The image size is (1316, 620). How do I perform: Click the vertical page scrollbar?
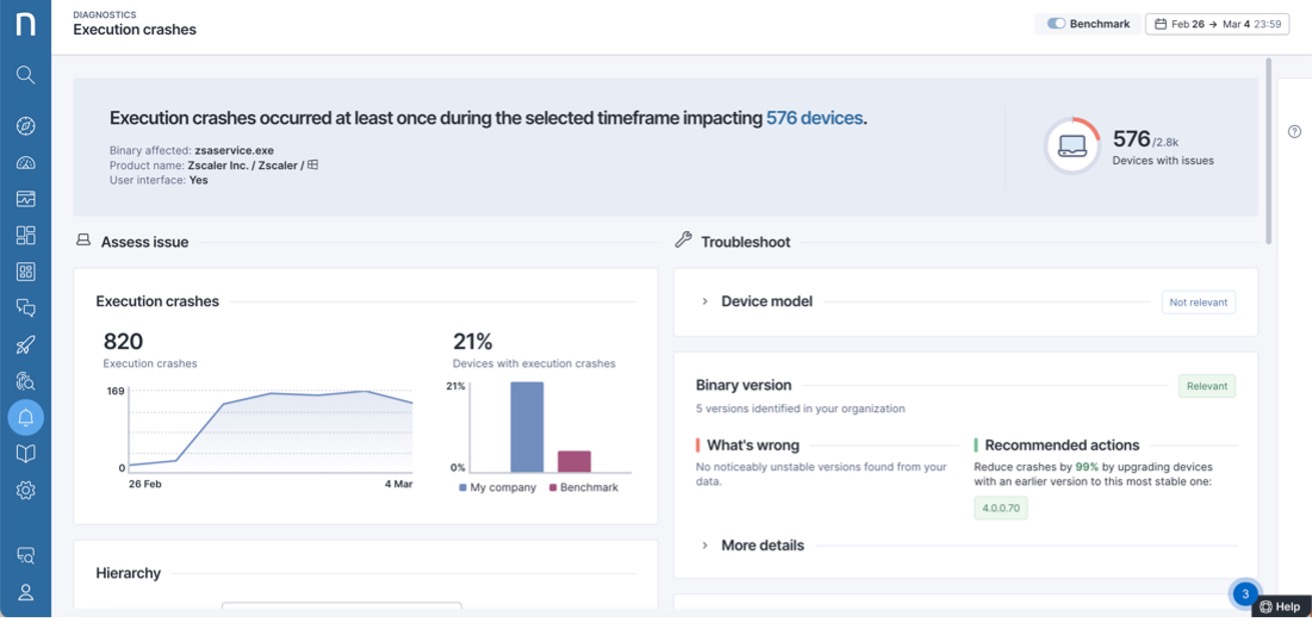click(1269, 150)
